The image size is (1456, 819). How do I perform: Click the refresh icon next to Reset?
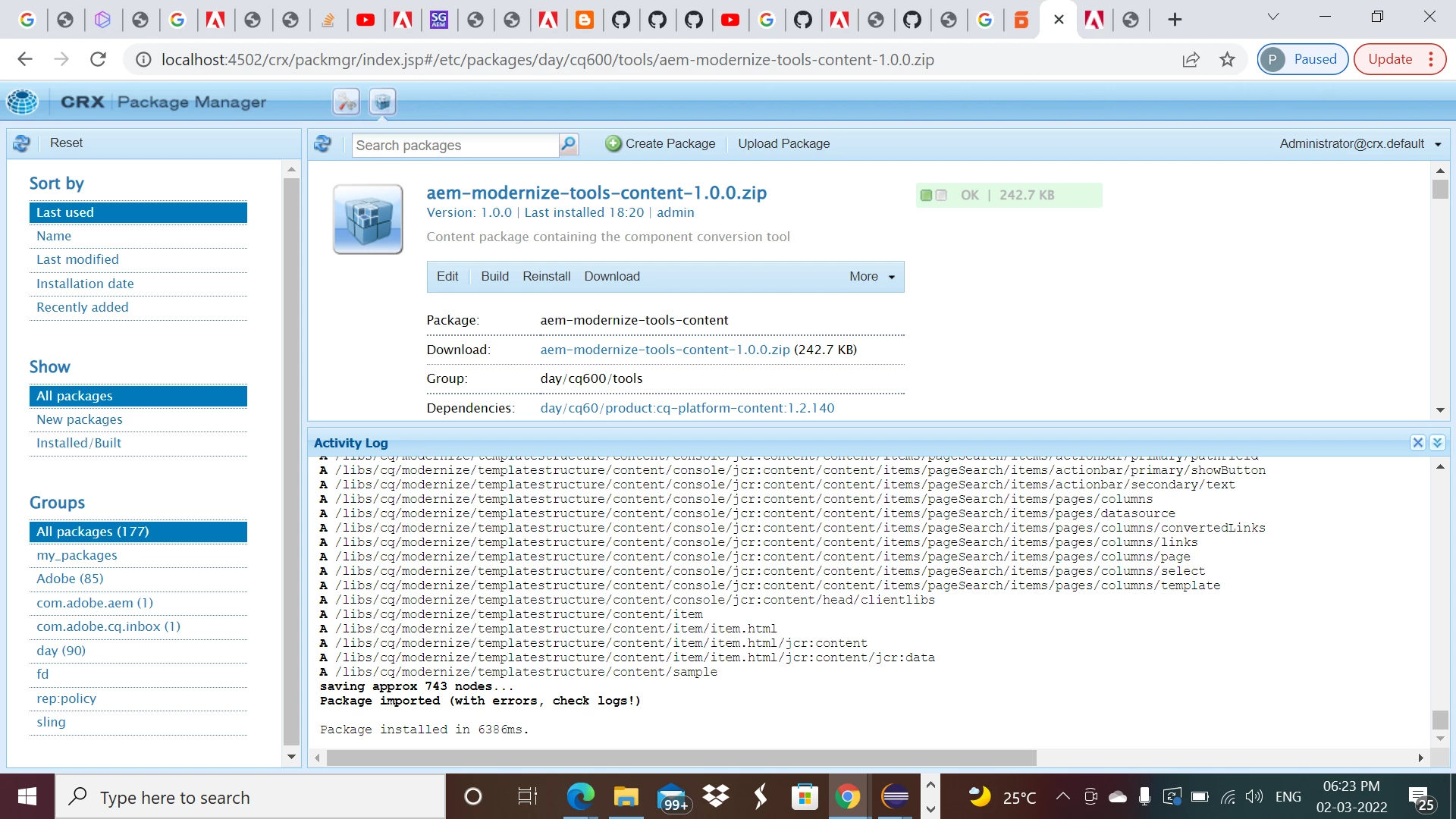21,143
